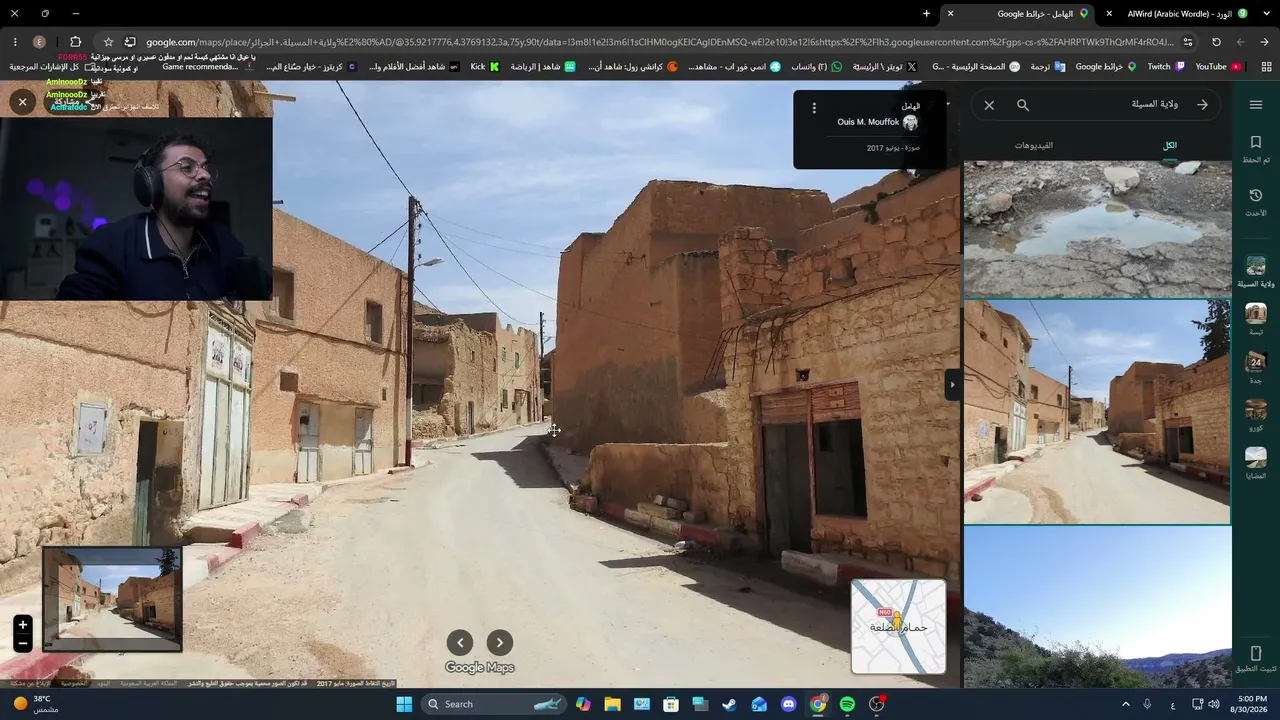Open Spotify from the taskbar
This screenshot has width=1280, height=720.
coord(847,704)
